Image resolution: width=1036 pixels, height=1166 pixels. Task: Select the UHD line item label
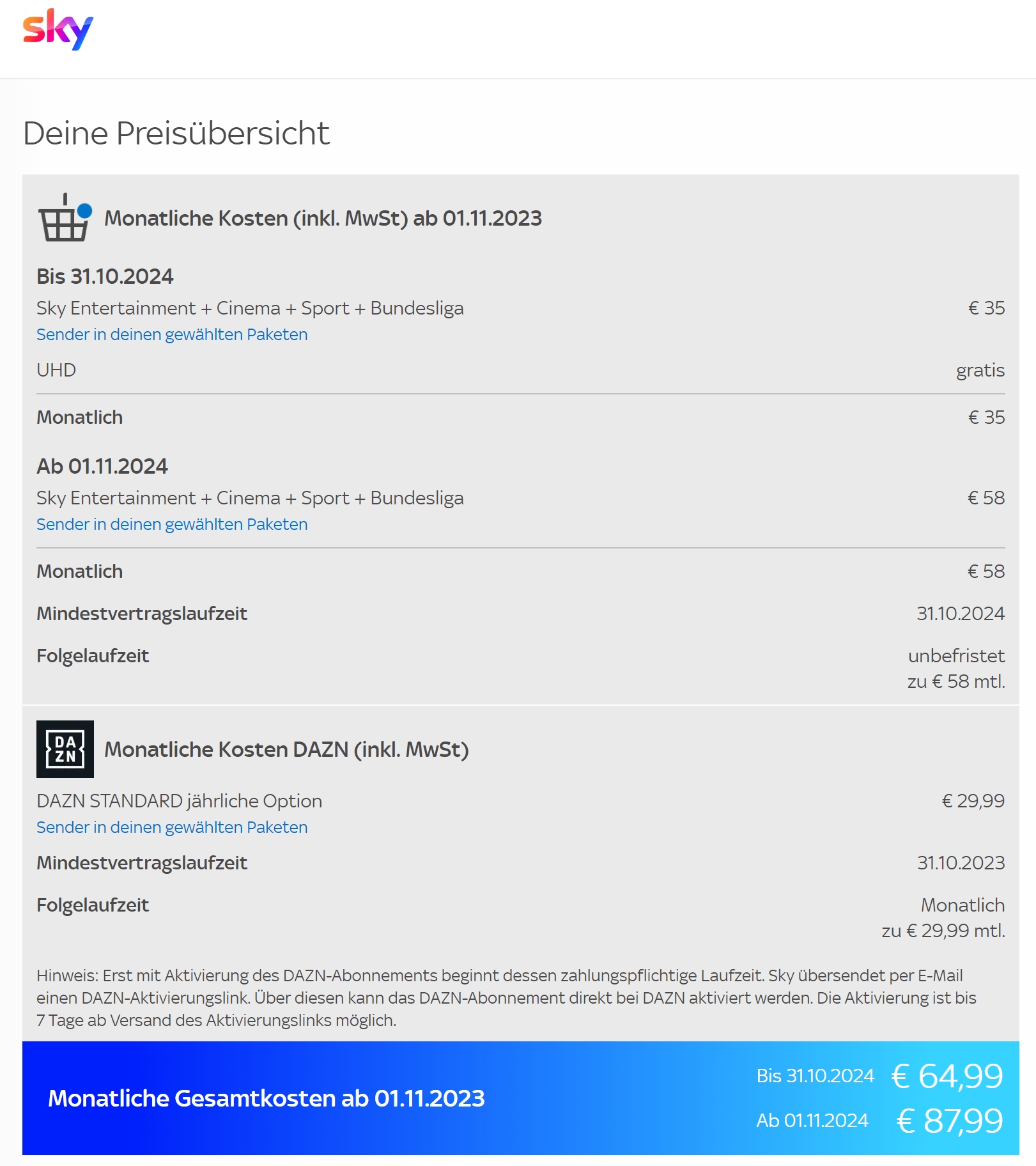click(x=56, y=370)
